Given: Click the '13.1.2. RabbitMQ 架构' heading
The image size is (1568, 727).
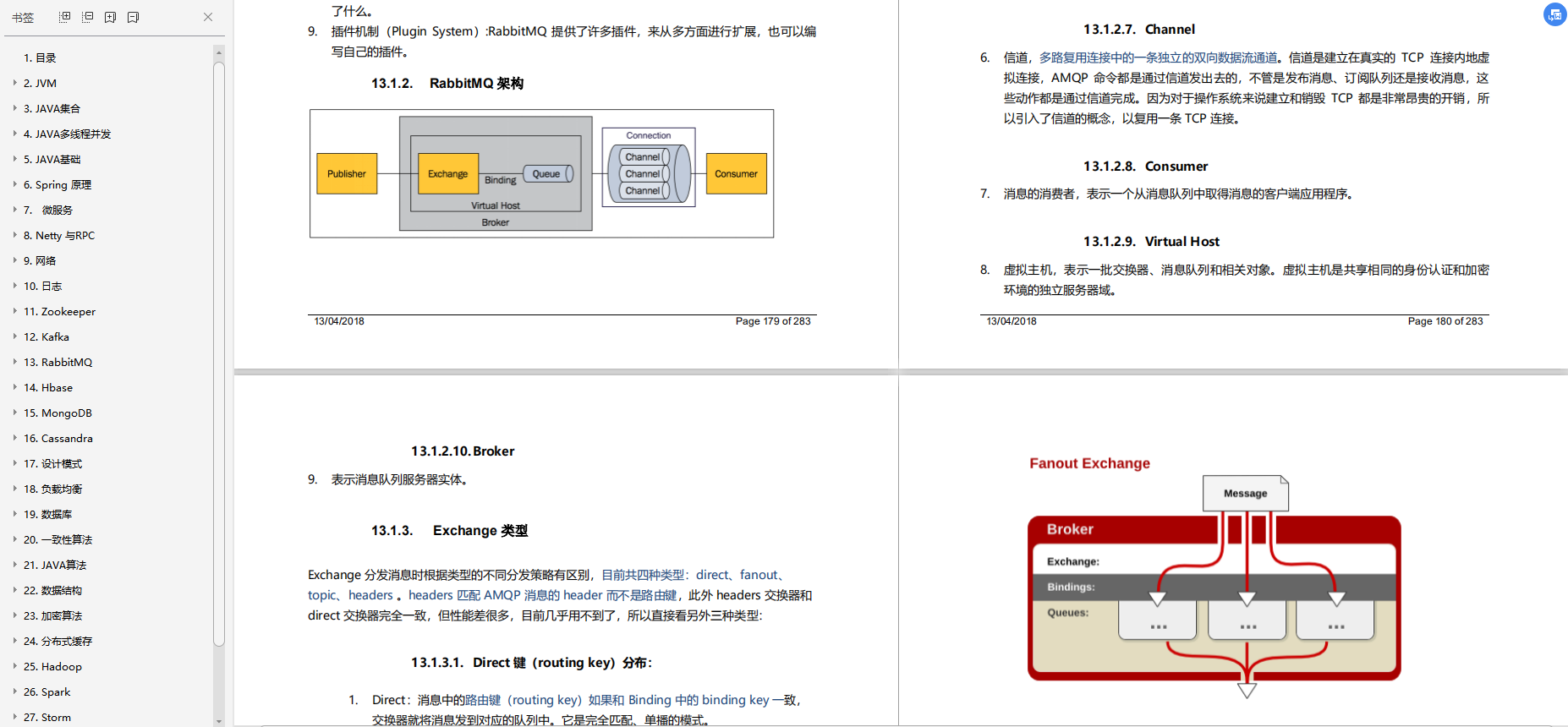Looking at the screenshot, I should (x=447, y=83).
